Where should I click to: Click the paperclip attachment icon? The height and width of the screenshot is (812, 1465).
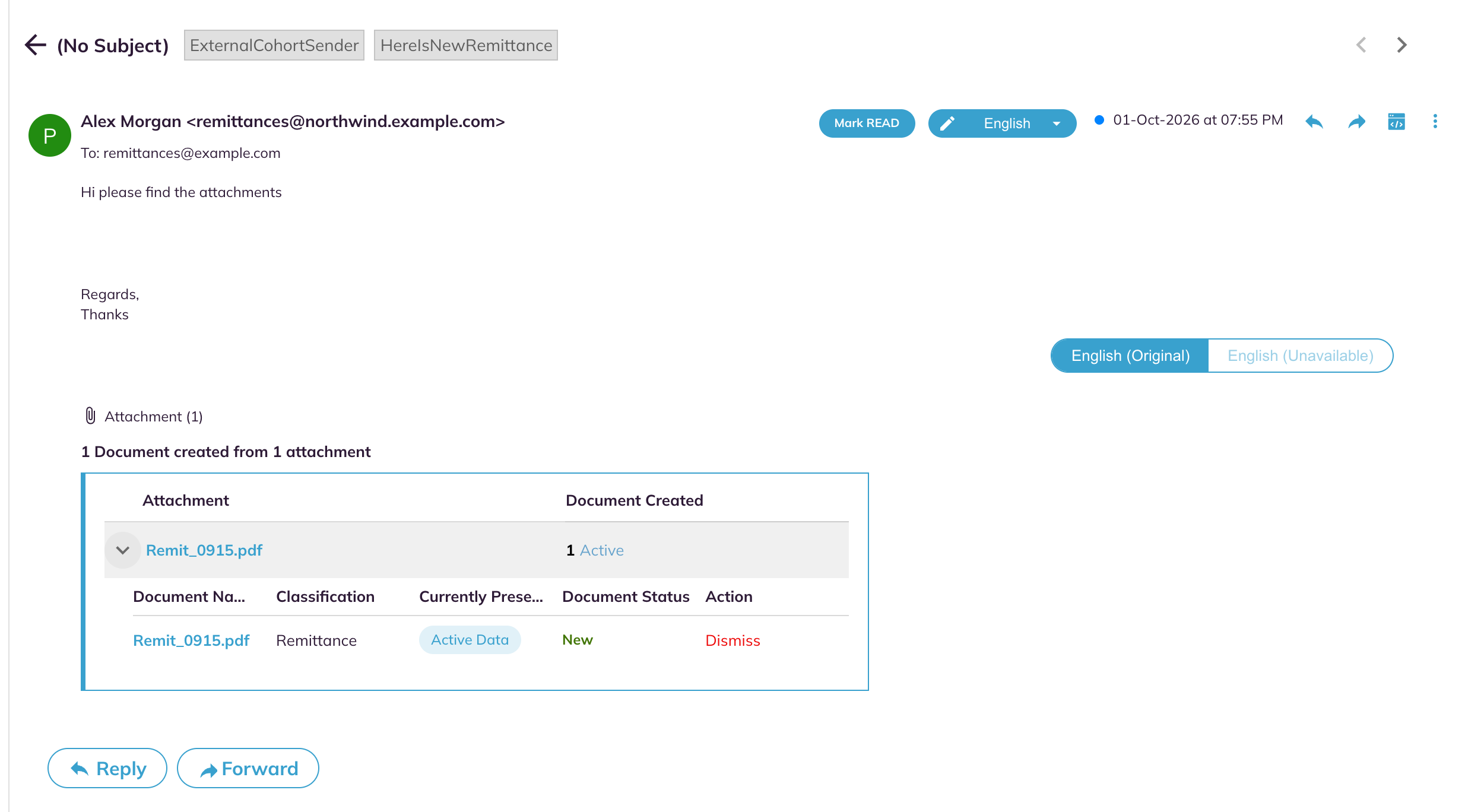90,415
